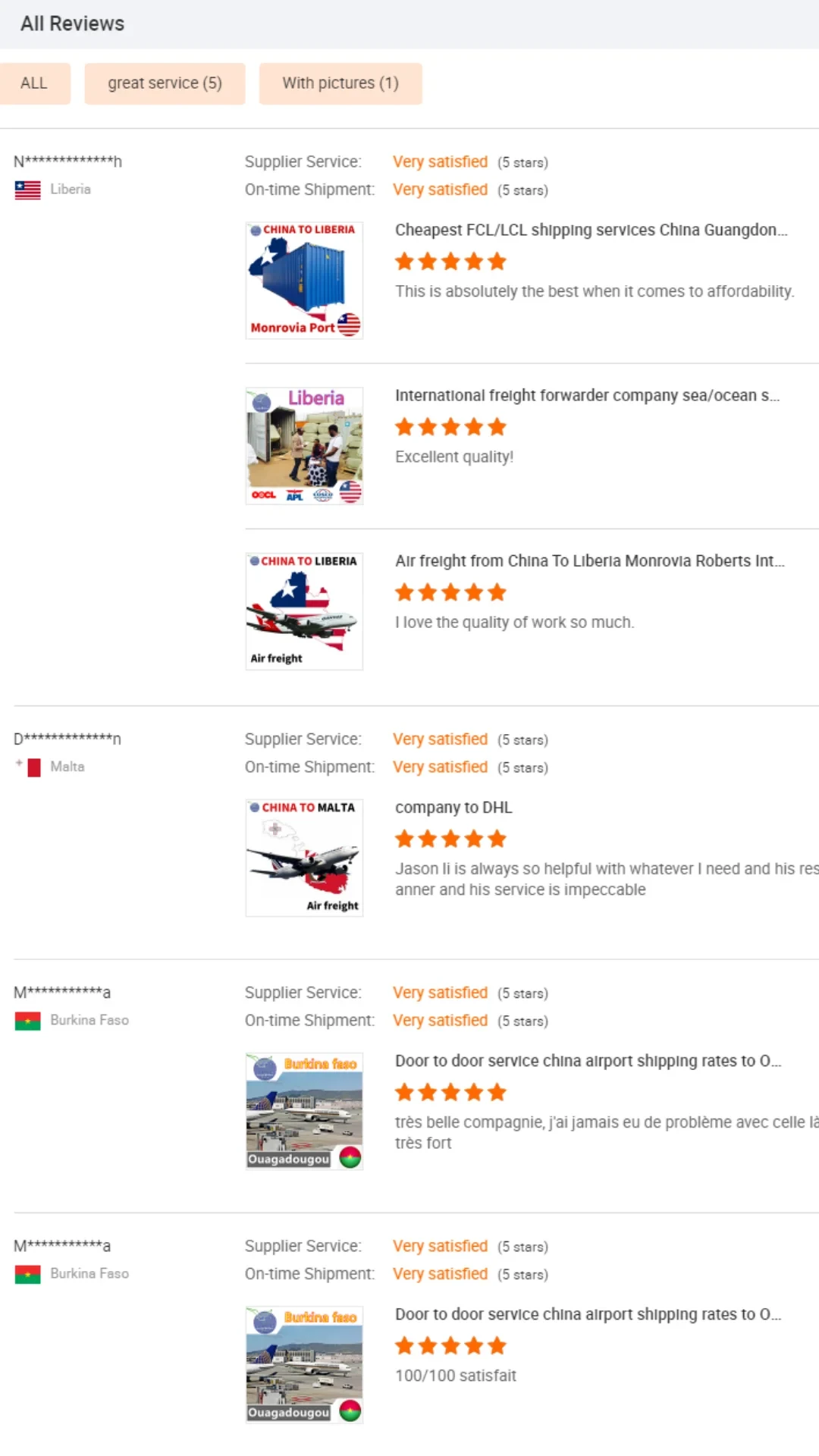Open Cheapest FCL/LCL shipping services link

click(591, 230)
